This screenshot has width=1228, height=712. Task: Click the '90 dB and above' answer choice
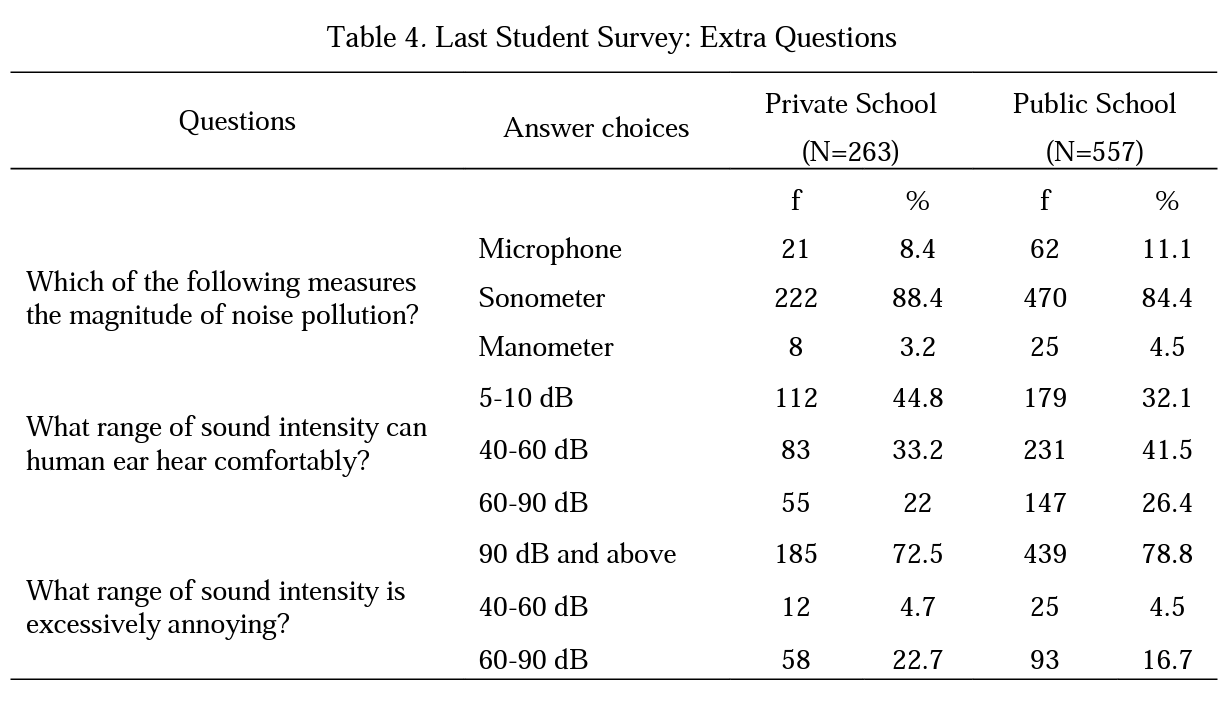[x=577, y=554]
